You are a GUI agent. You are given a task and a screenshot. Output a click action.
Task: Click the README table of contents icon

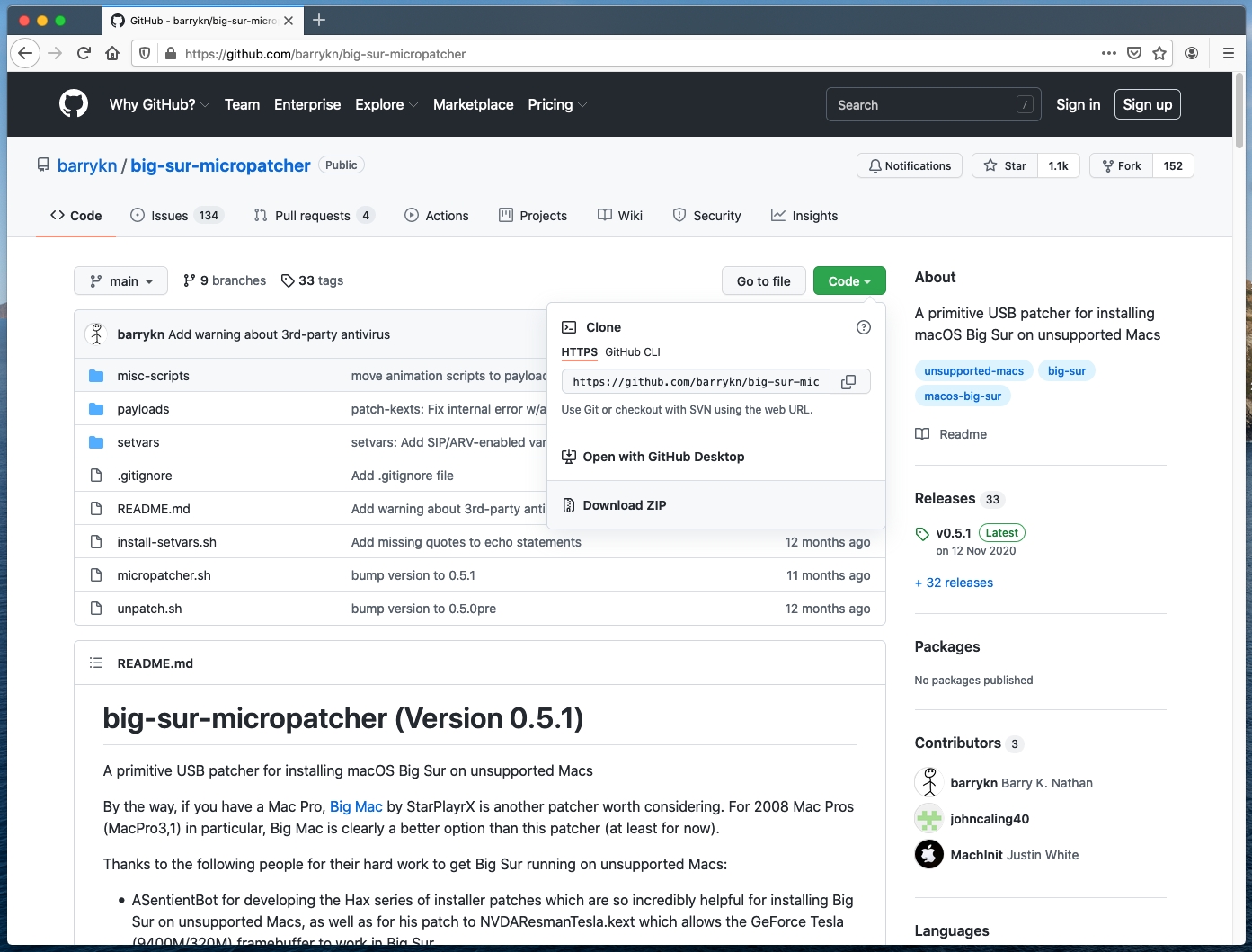pyautogui.click(x=96, y=663)
